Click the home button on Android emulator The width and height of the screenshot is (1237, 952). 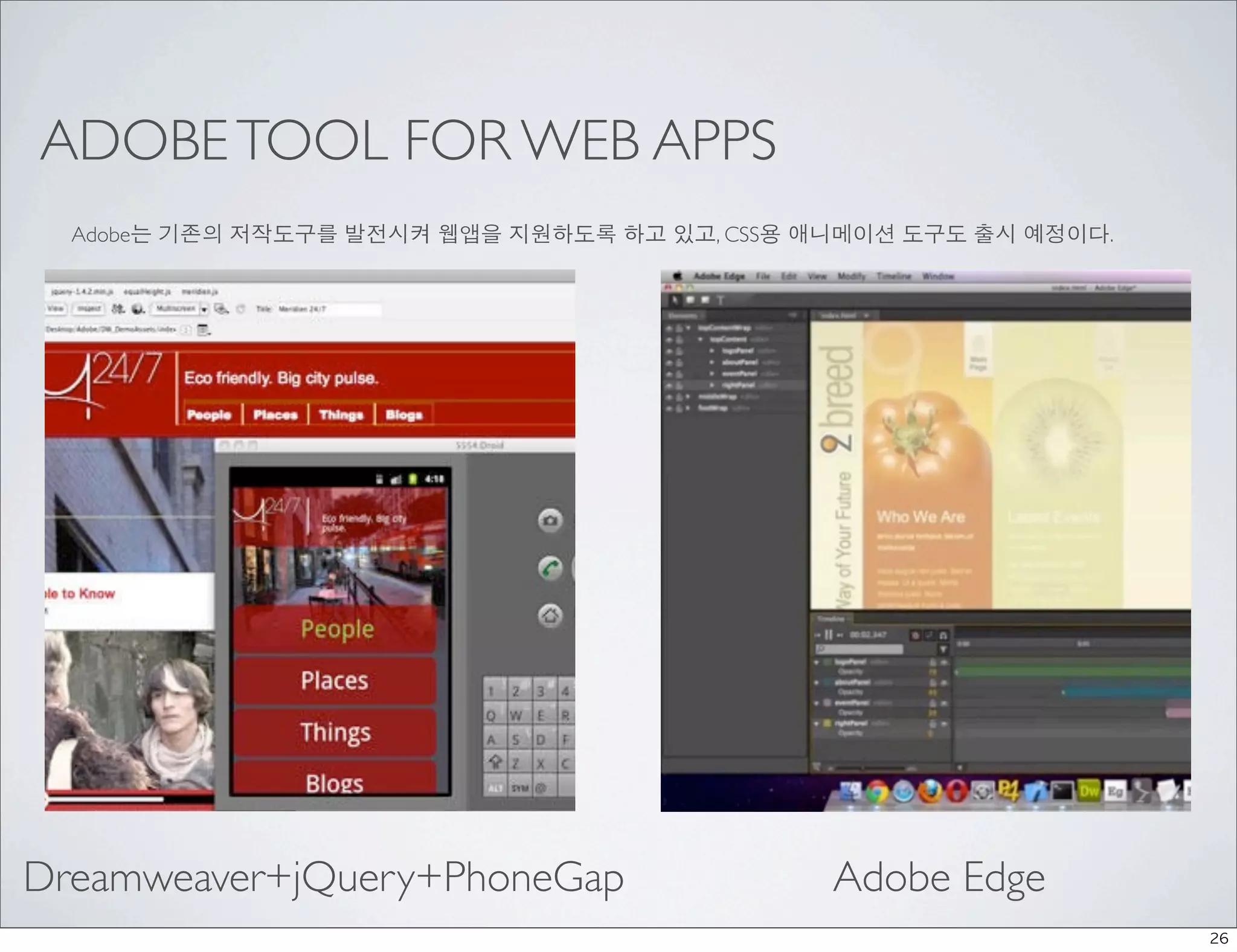550,615
